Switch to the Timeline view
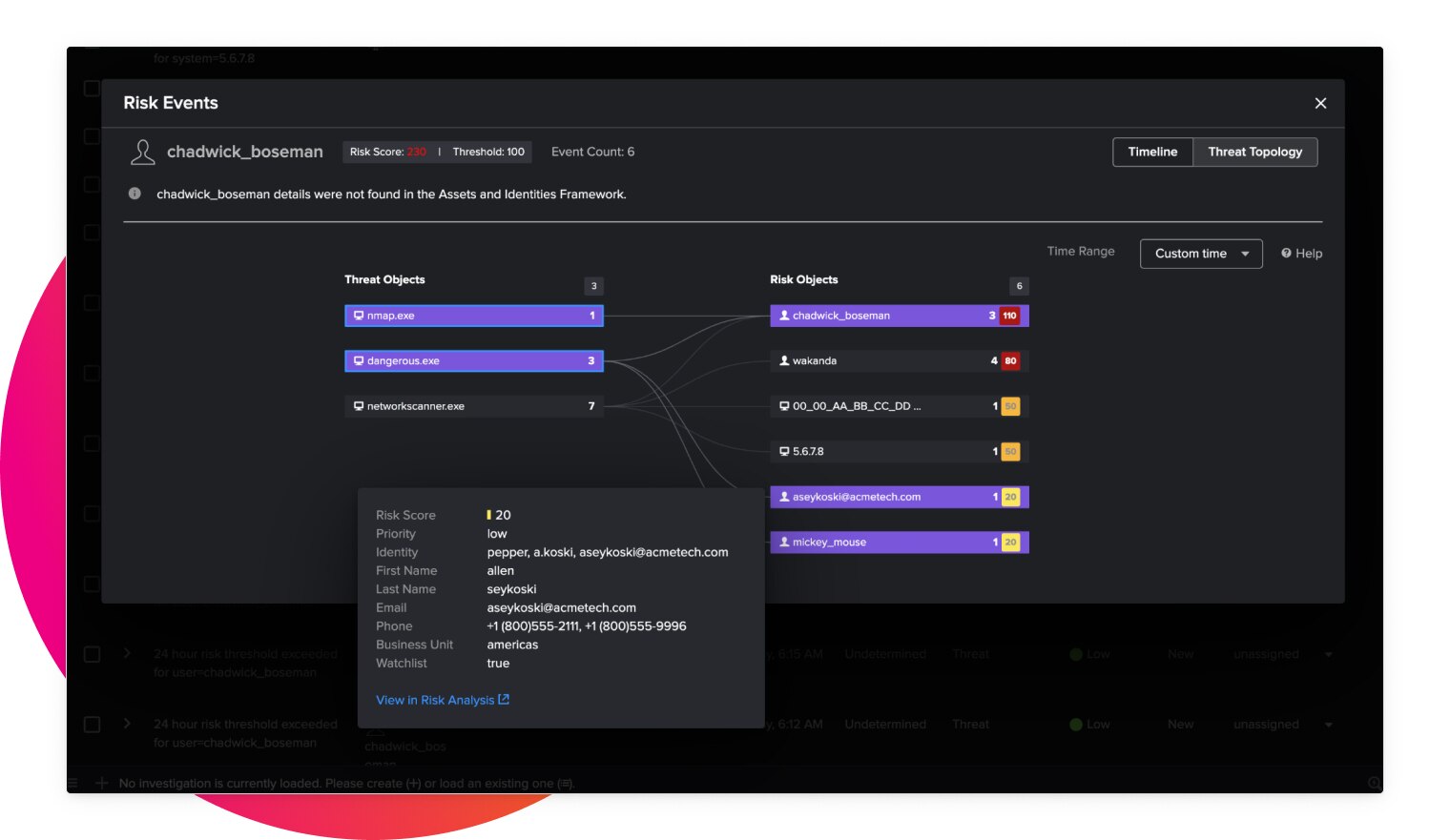Image resolution: width=1450 pixels, height=840 pixels. point(1152,152)
